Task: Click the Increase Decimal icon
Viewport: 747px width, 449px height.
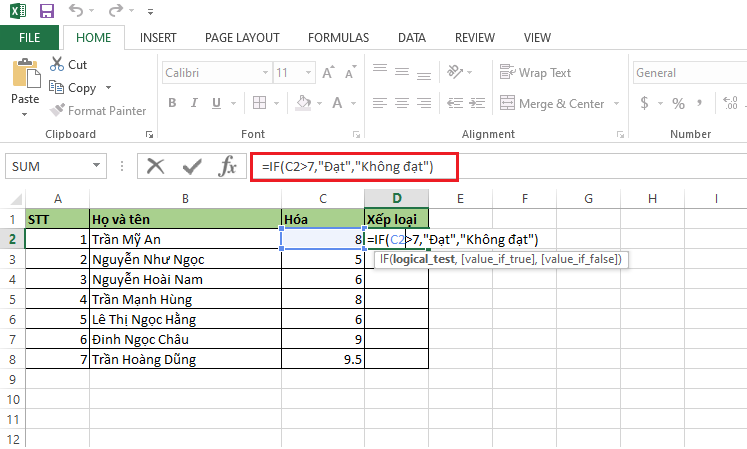Action: (730, 103)
